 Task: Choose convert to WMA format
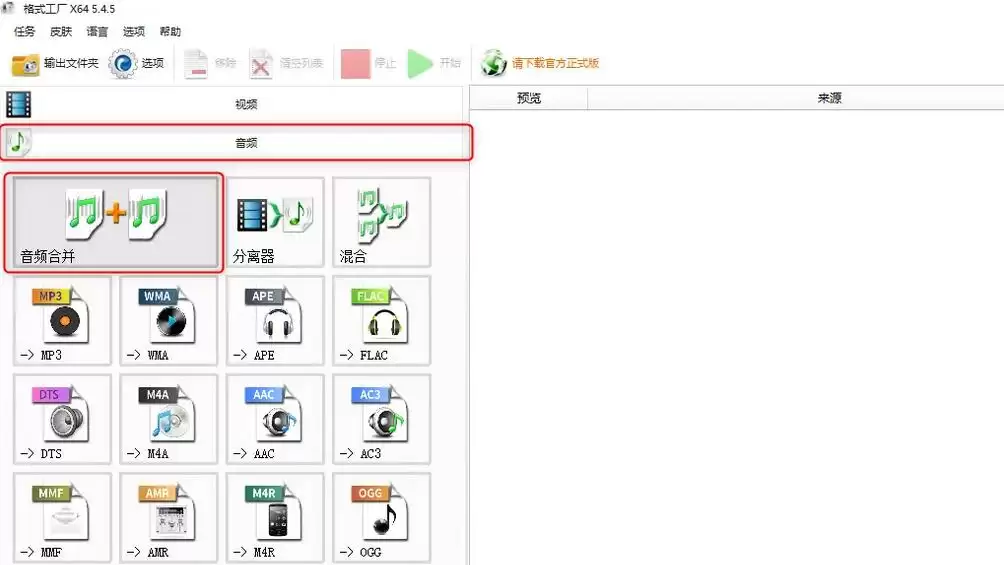[168, 321]
